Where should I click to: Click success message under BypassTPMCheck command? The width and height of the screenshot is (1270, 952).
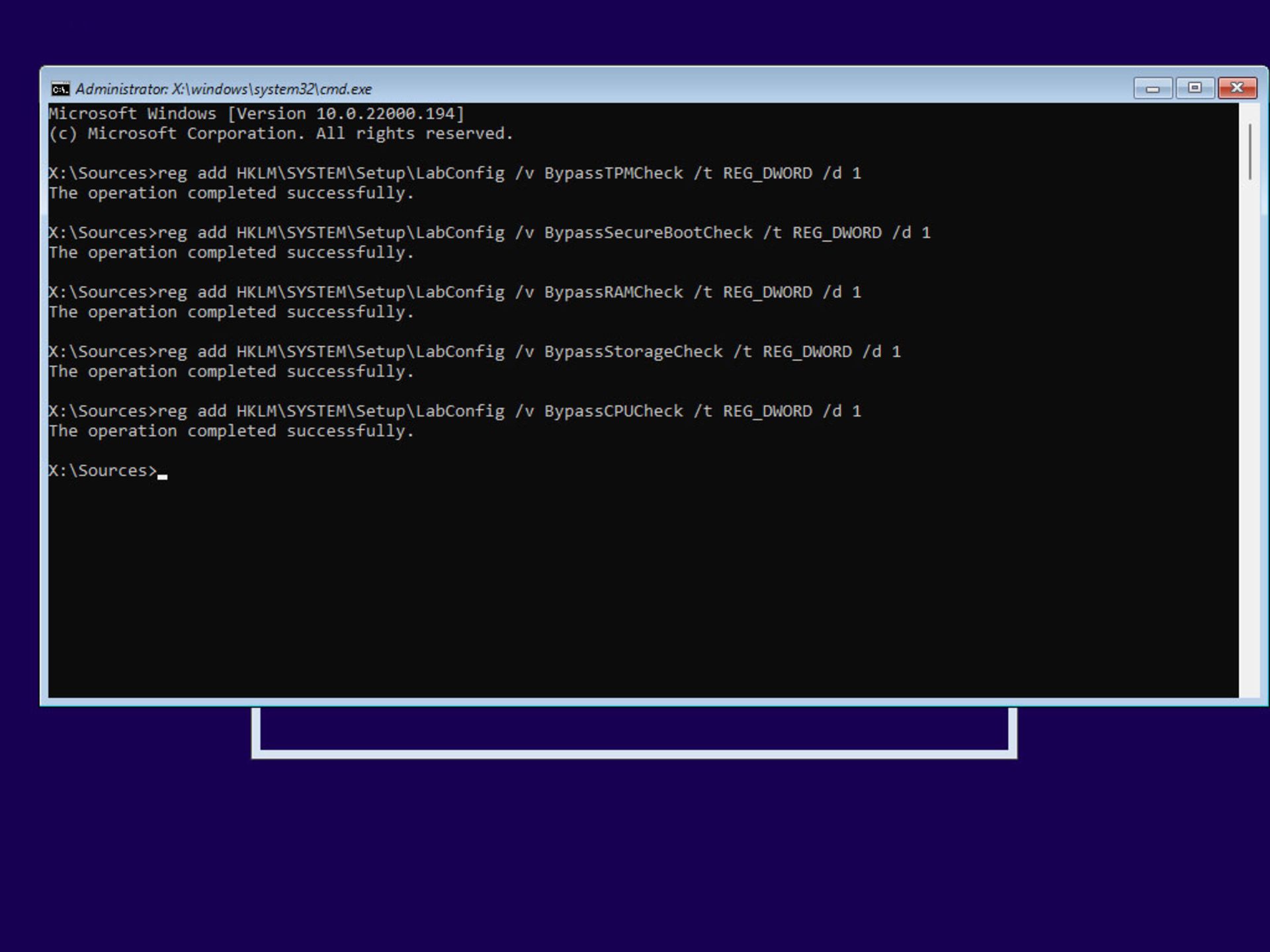(232, 193)
